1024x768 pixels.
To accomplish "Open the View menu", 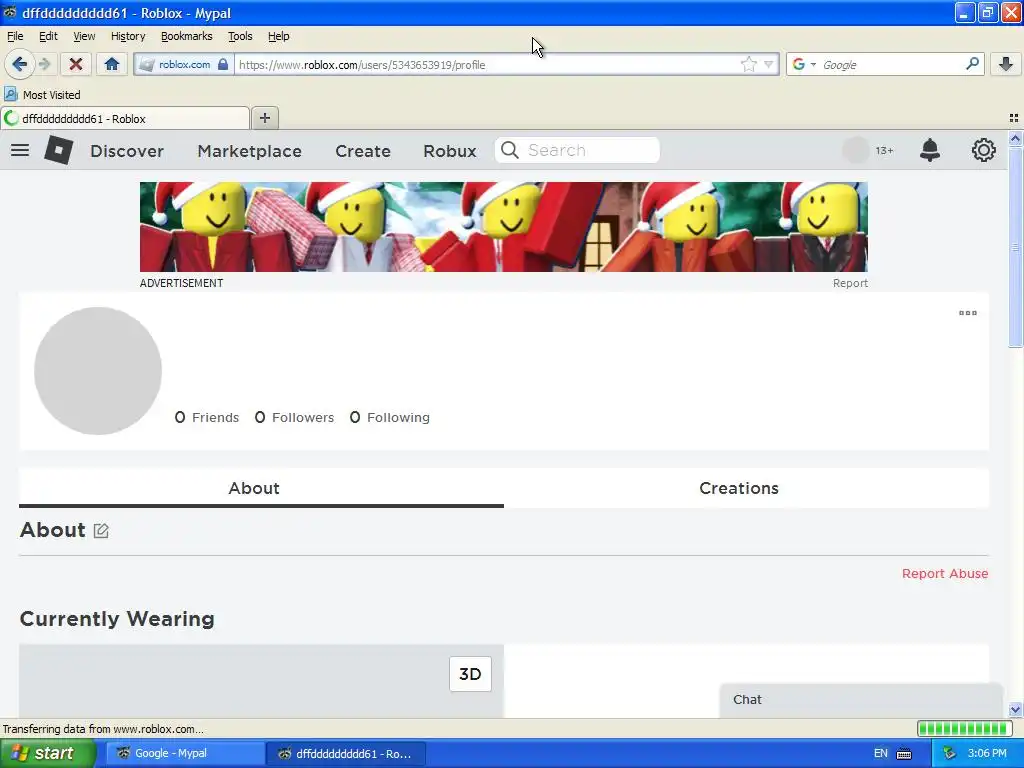I will [84, 36].
